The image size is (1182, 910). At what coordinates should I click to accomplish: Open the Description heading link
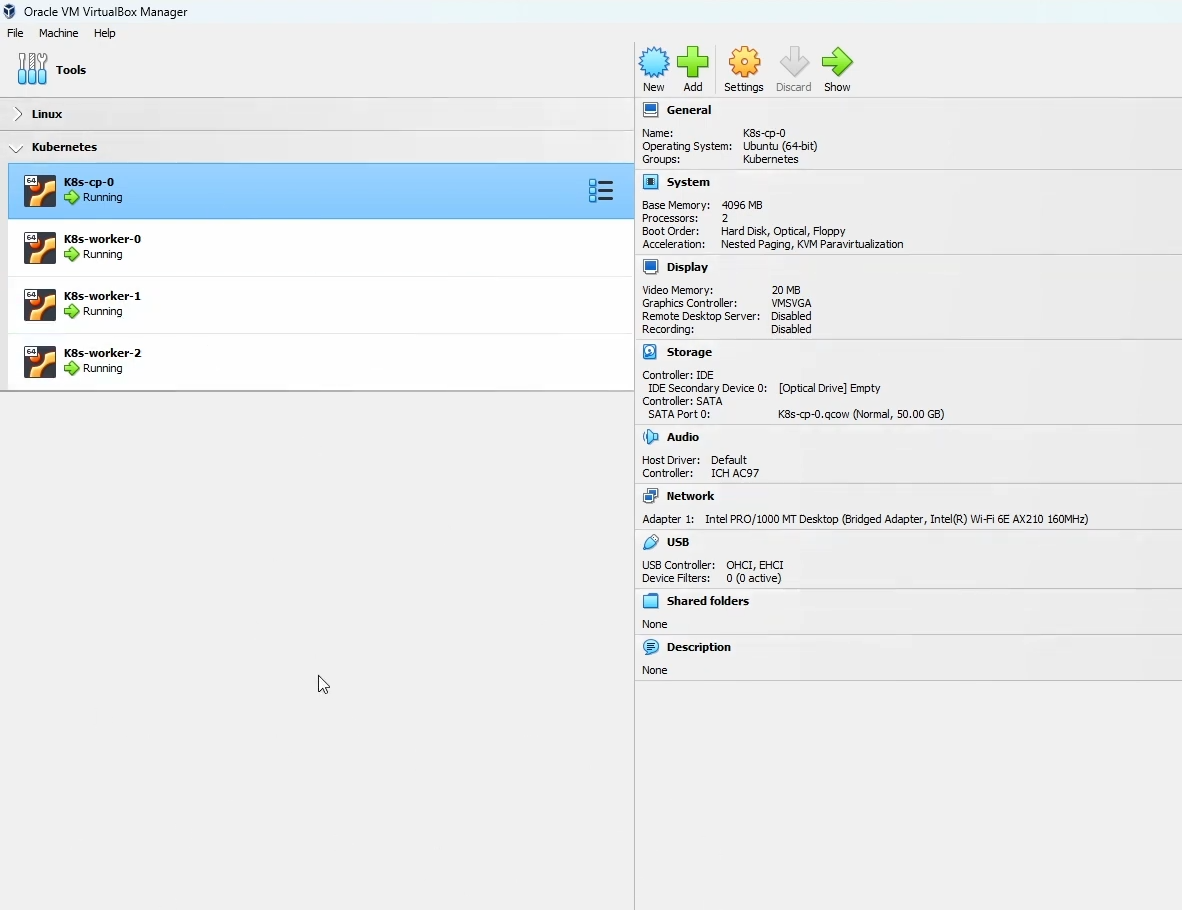pyautogui.click(x=699, y=647)
